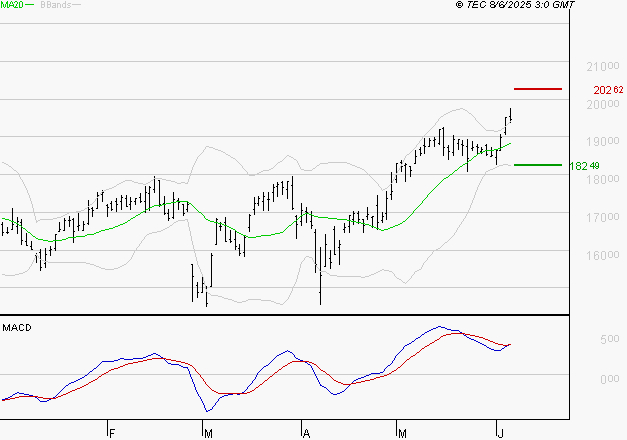Click the J month marker on axis
The image size is (627, 440).
500,434
